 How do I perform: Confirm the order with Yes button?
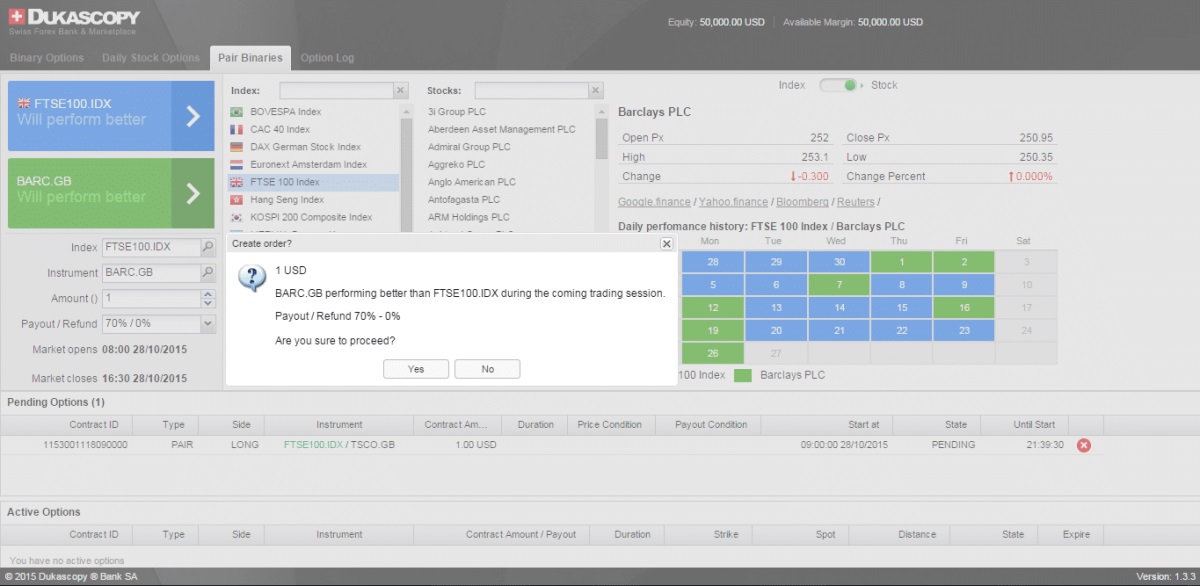[416, 369]
